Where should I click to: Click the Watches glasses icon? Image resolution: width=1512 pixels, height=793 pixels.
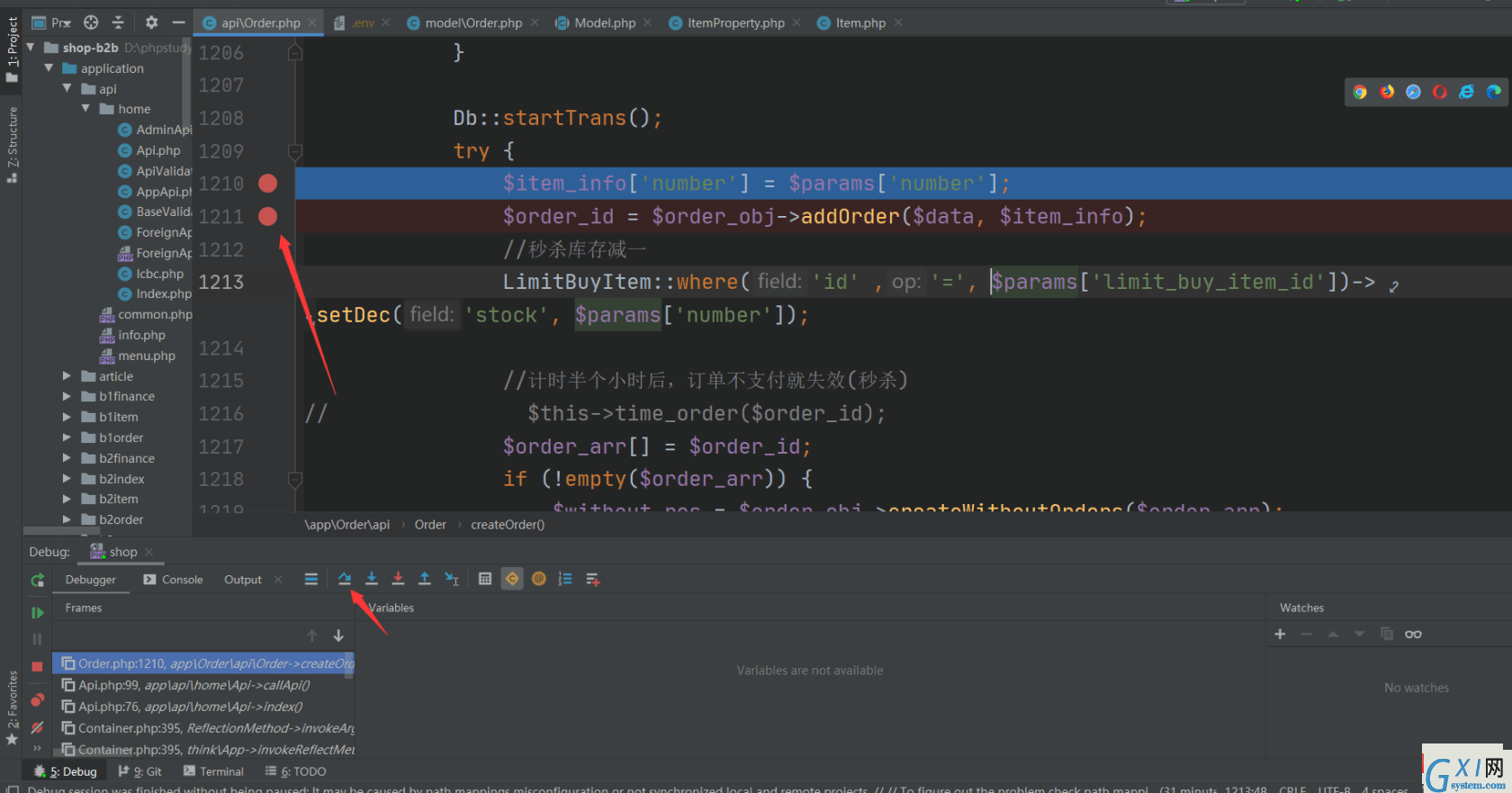click(x=1413, y=634)
